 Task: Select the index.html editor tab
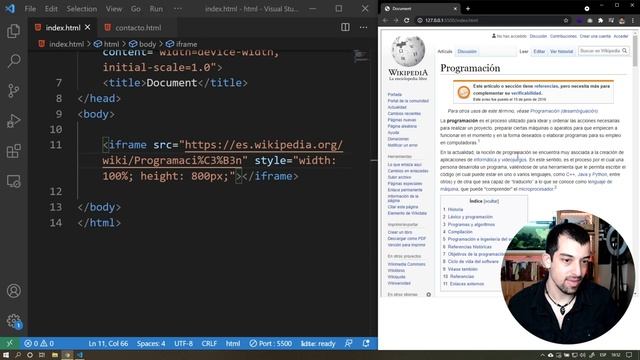tap(62, 27)
